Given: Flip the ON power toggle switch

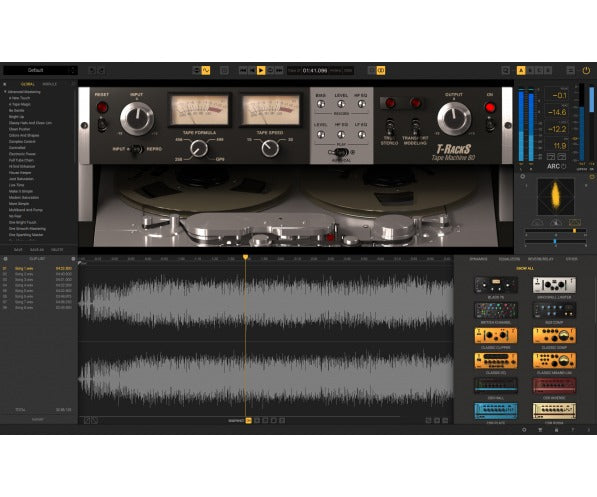Looking at the screenshot, I should (x=490, y=124).
